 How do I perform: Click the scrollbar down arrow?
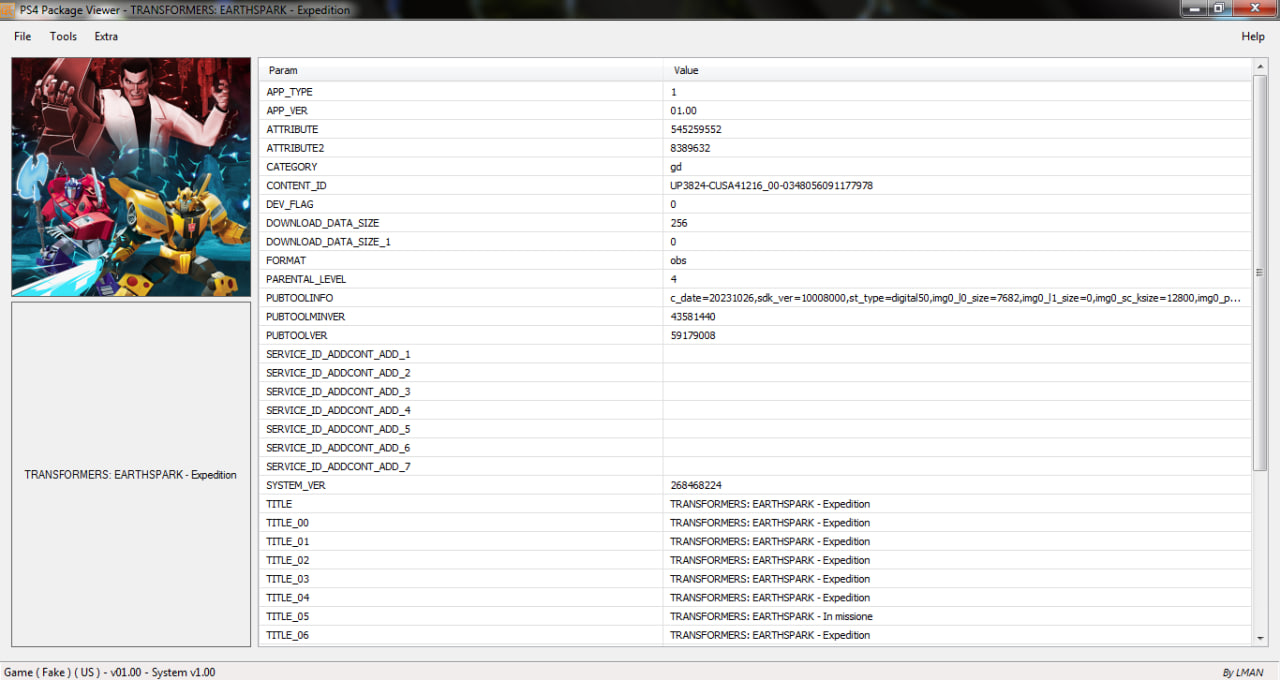click(x=1260, y=637)
